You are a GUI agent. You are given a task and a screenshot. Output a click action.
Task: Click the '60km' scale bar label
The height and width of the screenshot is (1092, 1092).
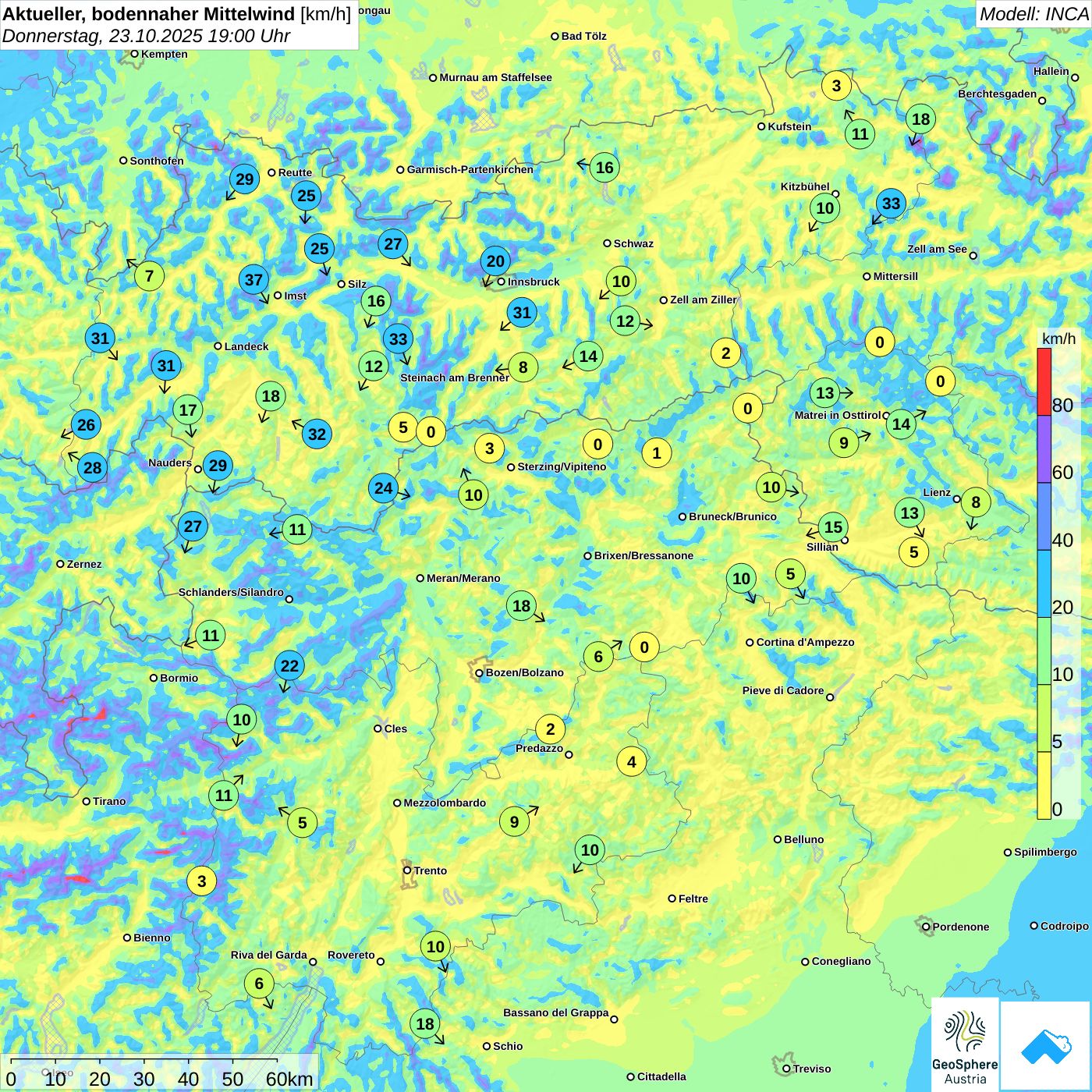(x=289, y=1079)
